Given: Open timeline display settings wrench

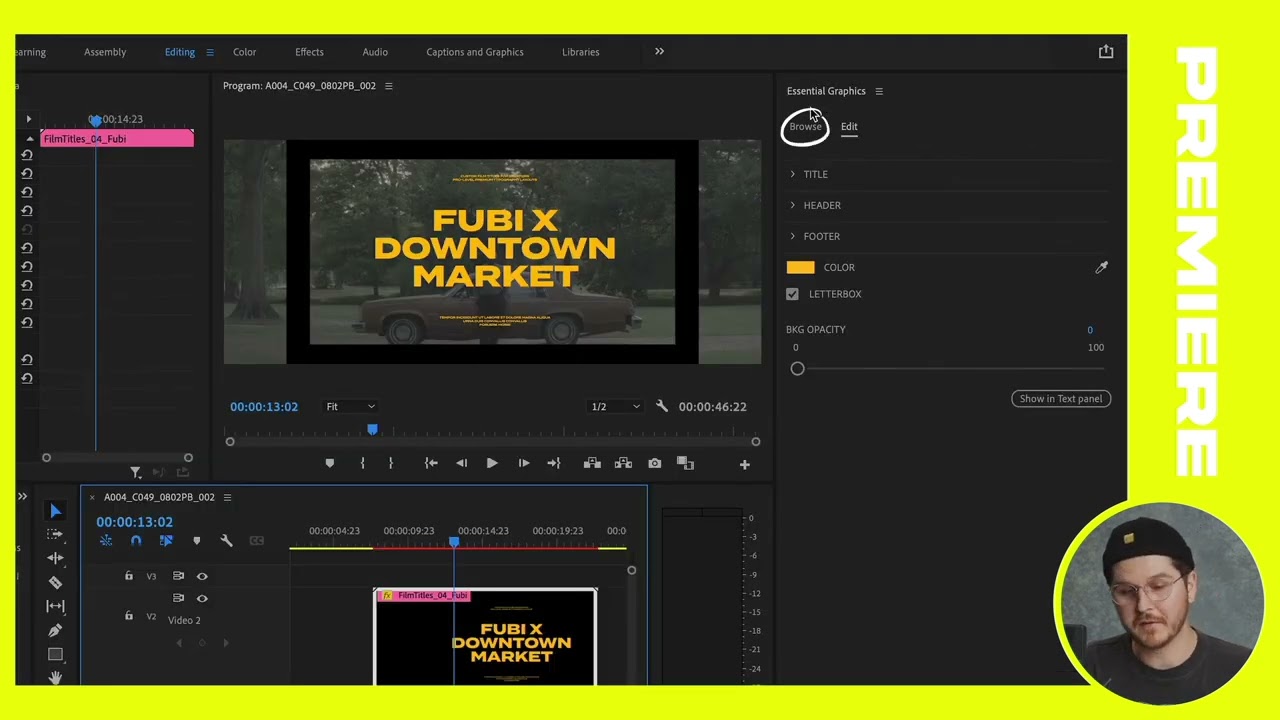Looking at the screenshot, I should pyautogui.click(x=226, y=541).
